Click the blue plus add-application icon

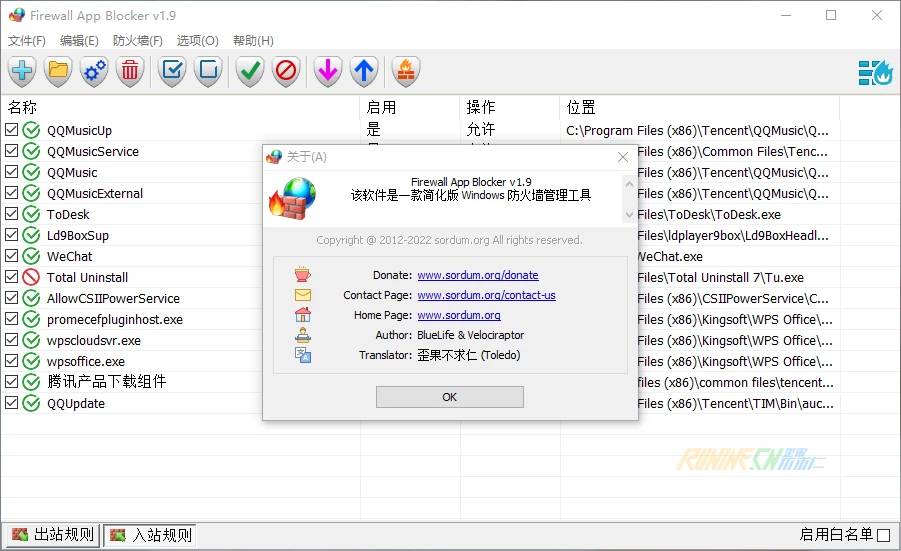pos(22,71)
